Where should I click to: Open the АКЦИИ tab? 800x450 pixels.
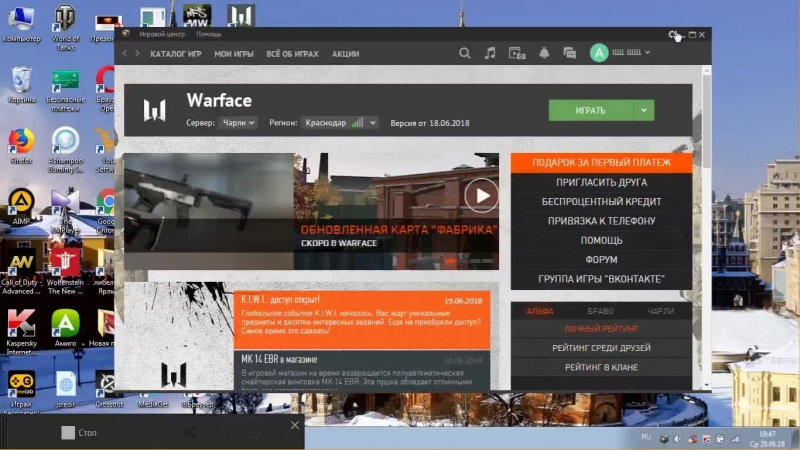click(x=345, y=54)
